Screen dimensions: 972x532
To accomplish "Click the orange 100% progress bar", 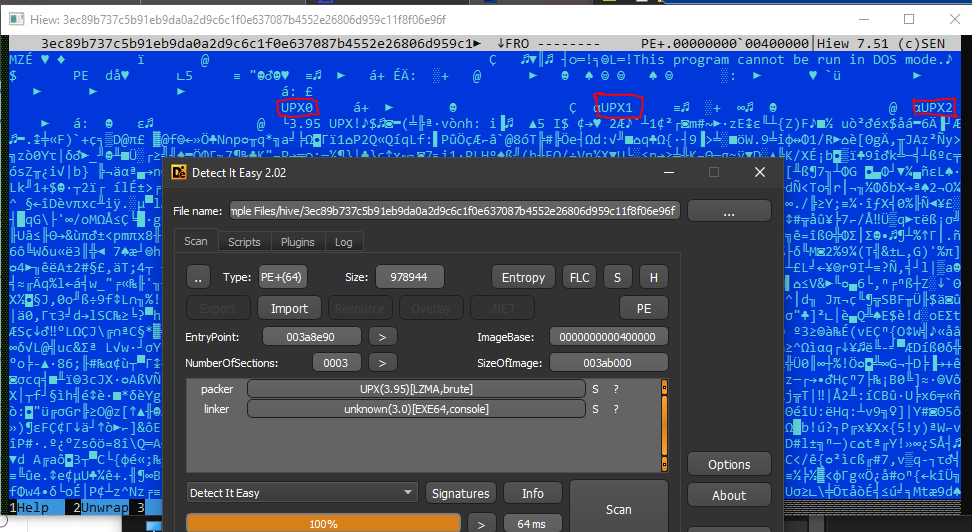I will pyautogui.click(x=323, y=523).
